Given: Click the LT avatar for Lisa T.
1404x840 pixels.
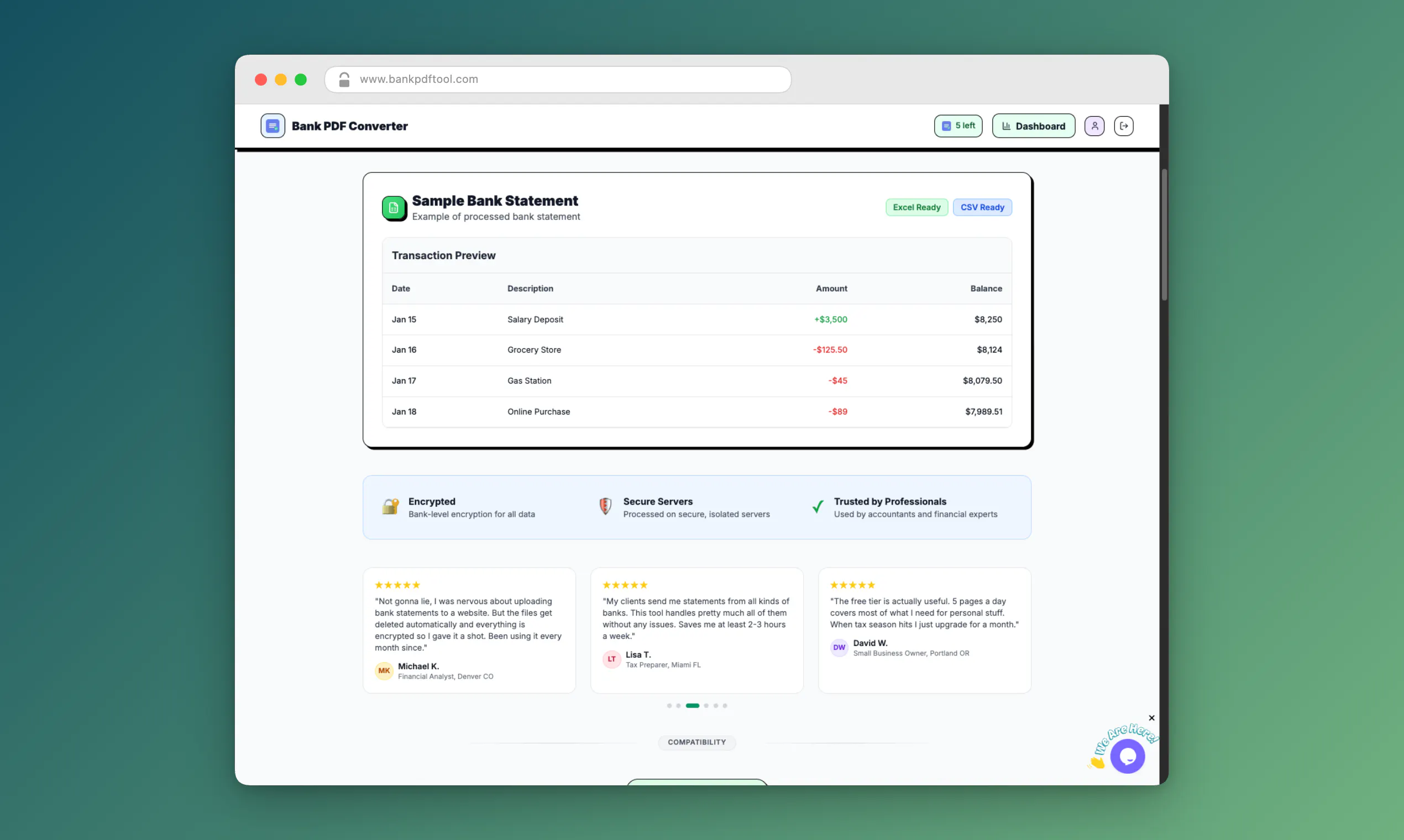Looking at the screenshot, I should [611, 659].
